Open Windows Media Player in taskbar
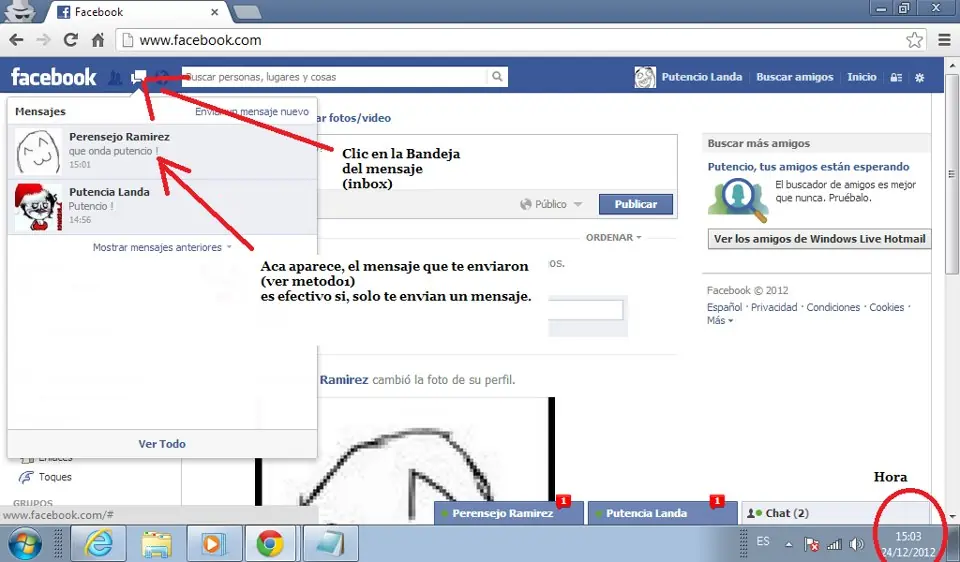 click(x=212, y=544)
